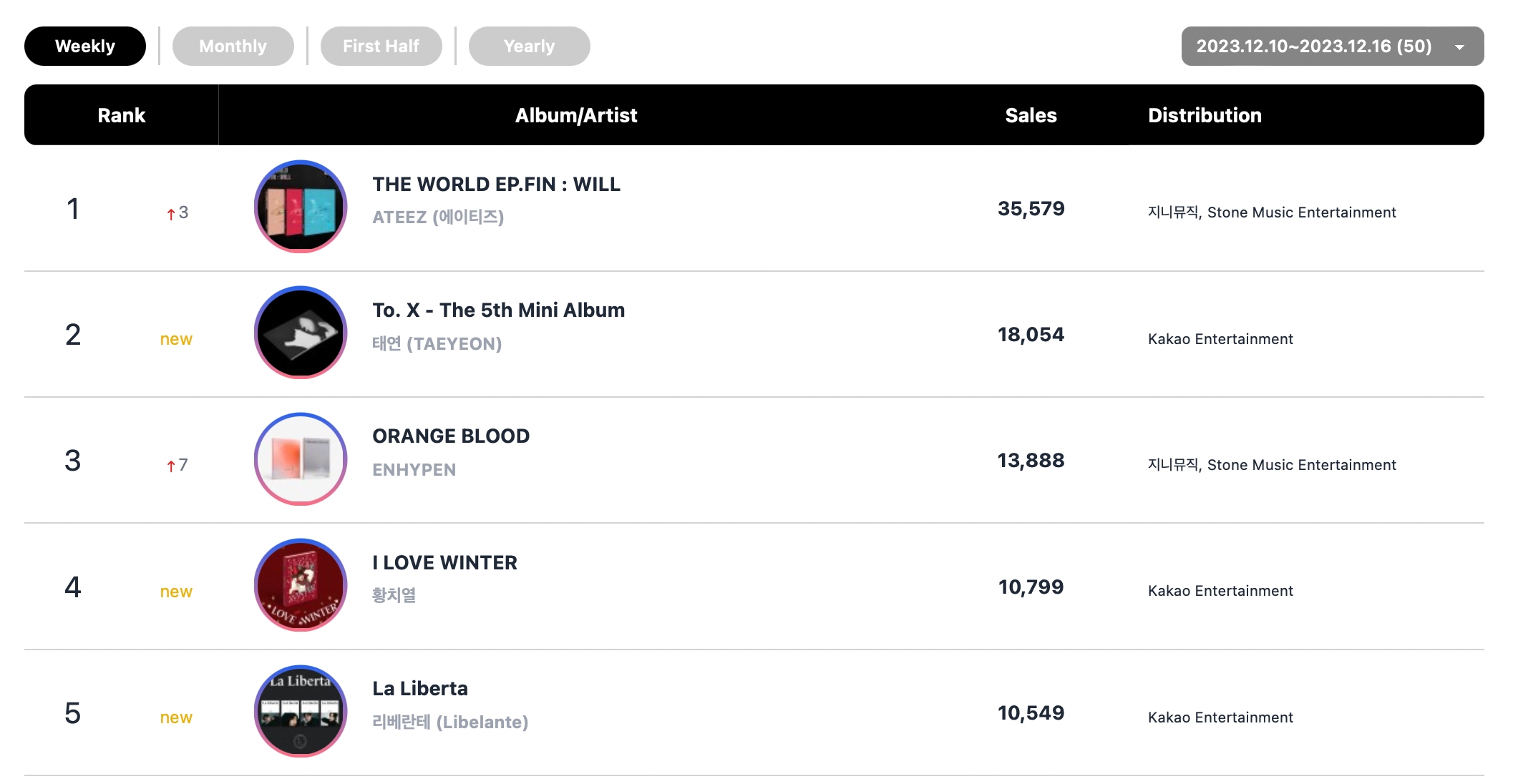The height and width of the screenshot is (784, 1513).
Task: Switch to the Monthly chart tab
Action: point(233,46)
